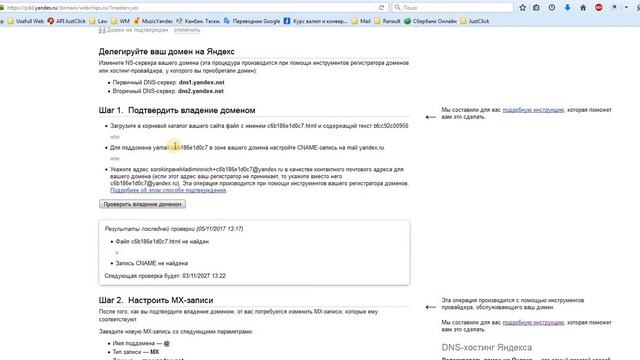The height and width of the screenshot is (360, 640).
Task: Open the MusicYandex bookmark
Action: coord(153,21)
